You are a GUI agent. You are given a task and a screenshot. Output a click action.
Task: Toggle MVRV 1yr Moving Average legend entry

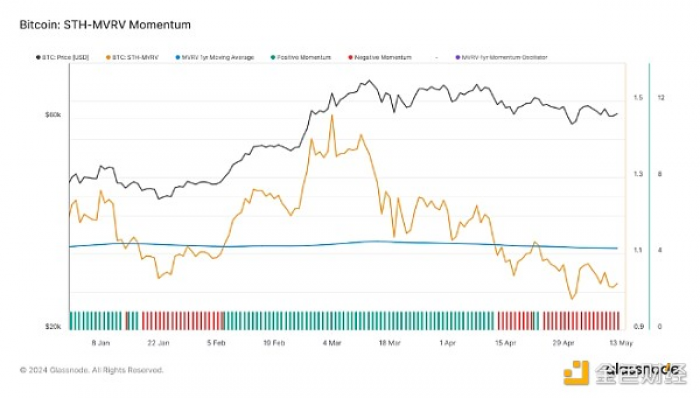coord(215,58)
